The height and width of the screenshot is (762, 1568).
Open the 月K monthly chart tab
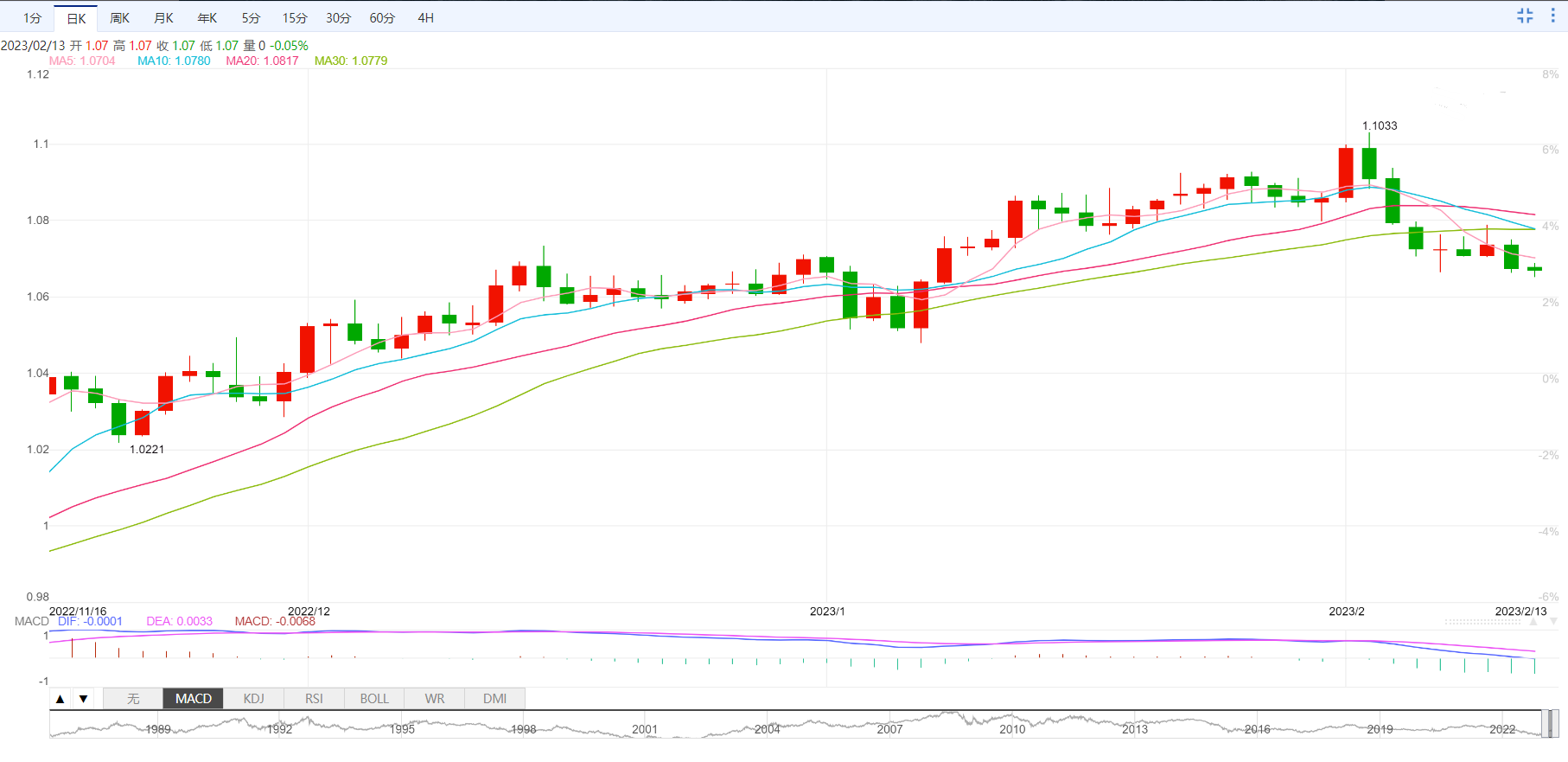(163, 18)
